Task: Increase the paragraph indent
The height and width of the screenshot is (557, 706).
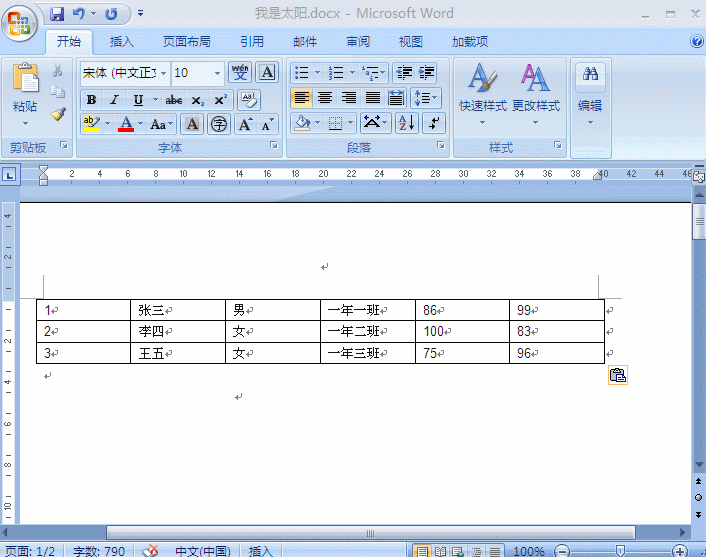Action: pyautogui.click(x=426, y=72)
